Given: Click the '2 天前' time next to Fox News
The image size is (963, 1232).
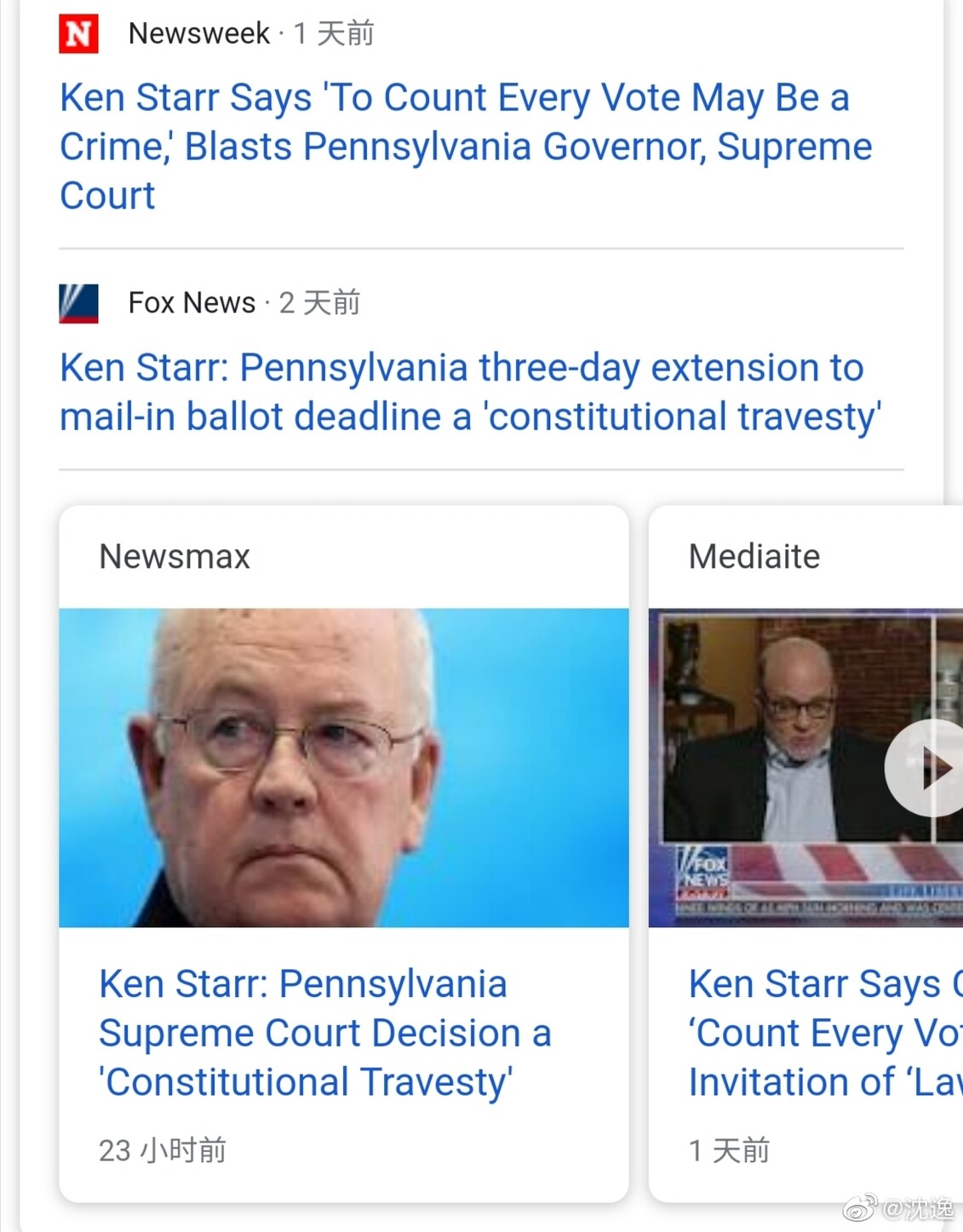Looking at the screenshot, I should point(320,303).
